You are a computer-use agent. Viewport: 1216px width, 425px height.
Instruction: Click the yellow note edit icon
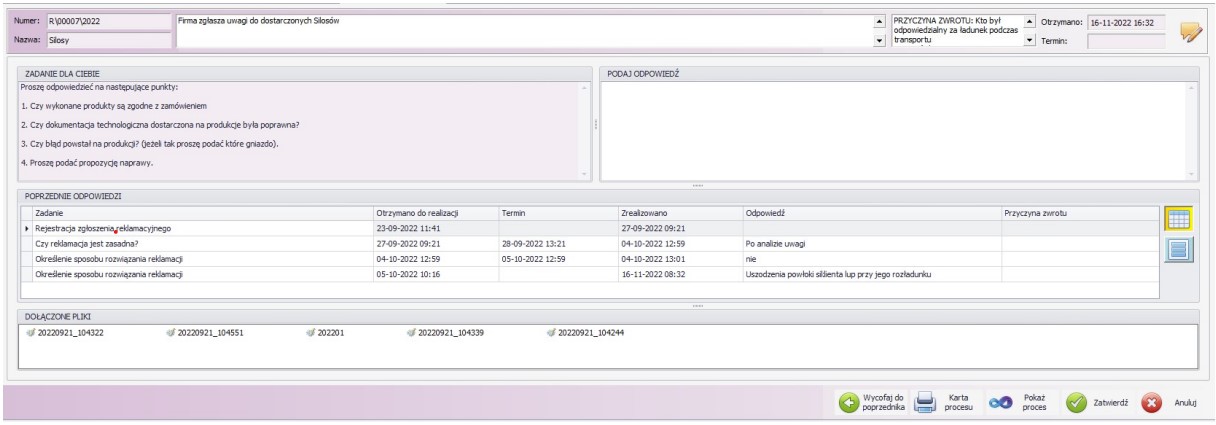coord(1189,31)
